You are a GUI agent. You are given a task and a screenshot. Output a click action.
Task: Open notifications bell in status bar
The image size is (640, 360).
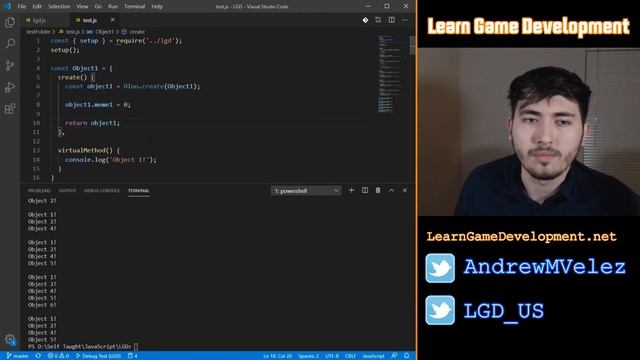[x=407, y=356]
